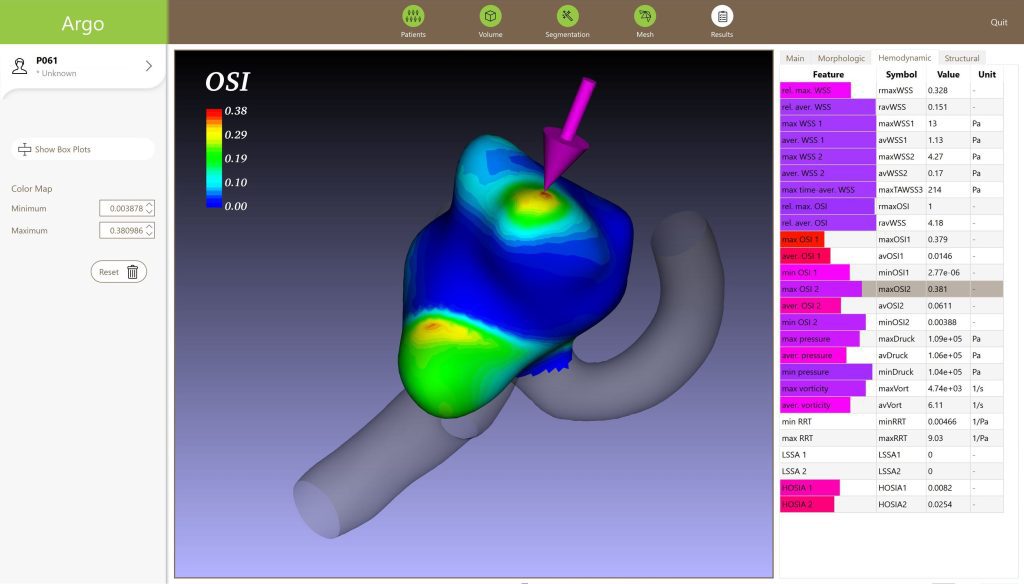The height and width of the screenshot is (584, 1024).
Task: Click the patient P061 person icon
Action: (19, 66)
